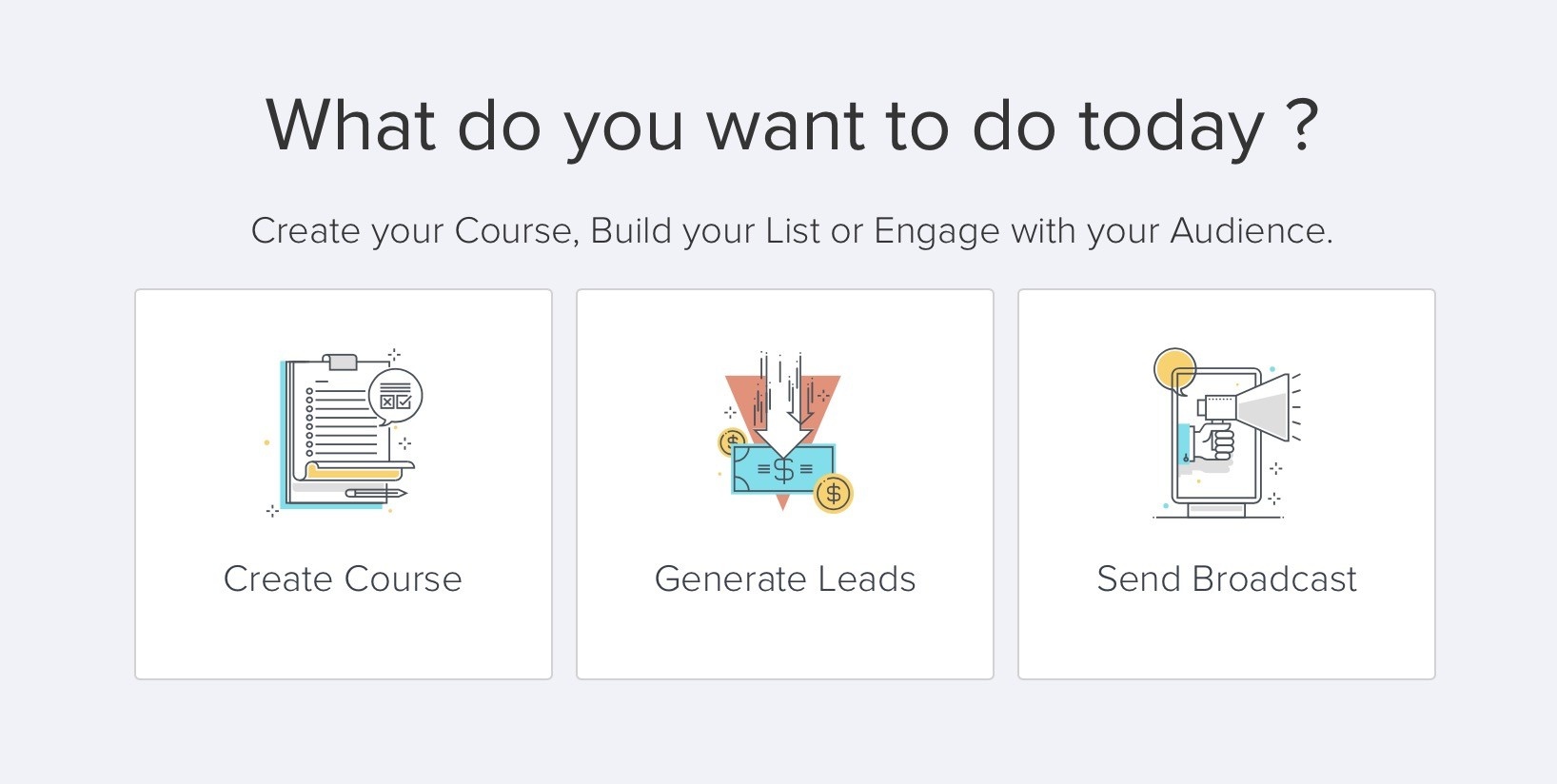Screen dimensions: 1557x784
Task: Open the Send Broadcast label
Action: [x=1227, y=578]
